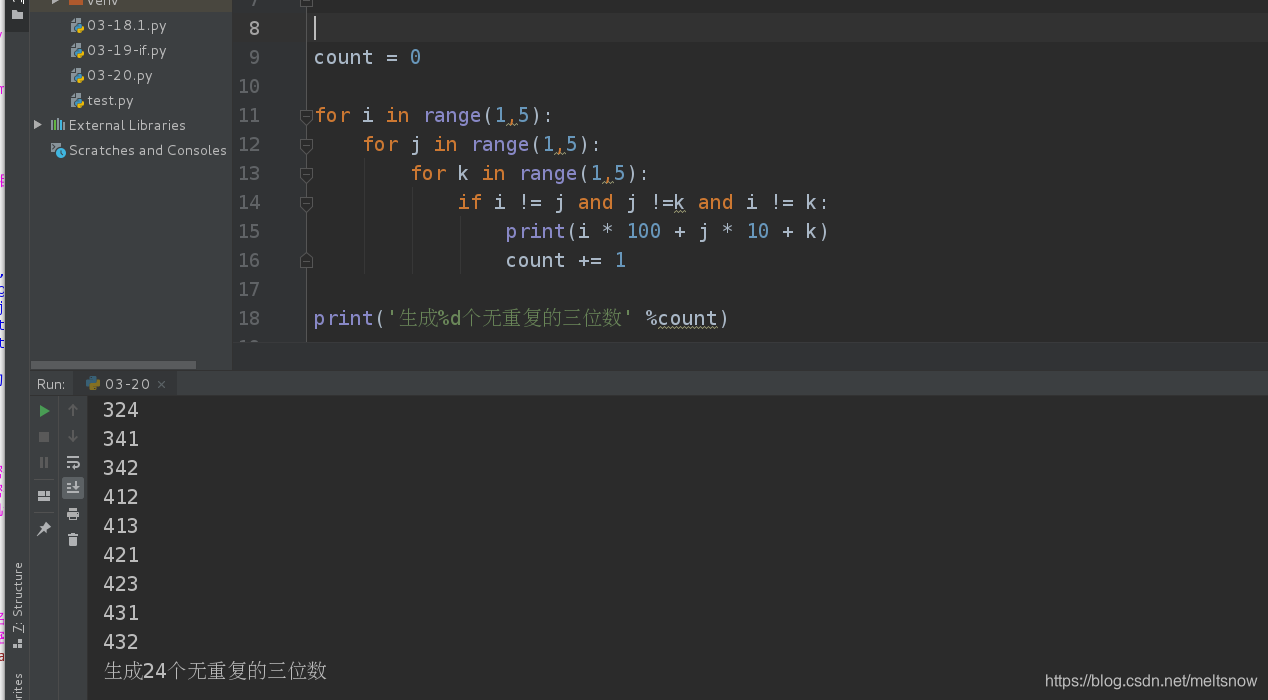
Task: Pause the program output
Action: tap(44, 463)
